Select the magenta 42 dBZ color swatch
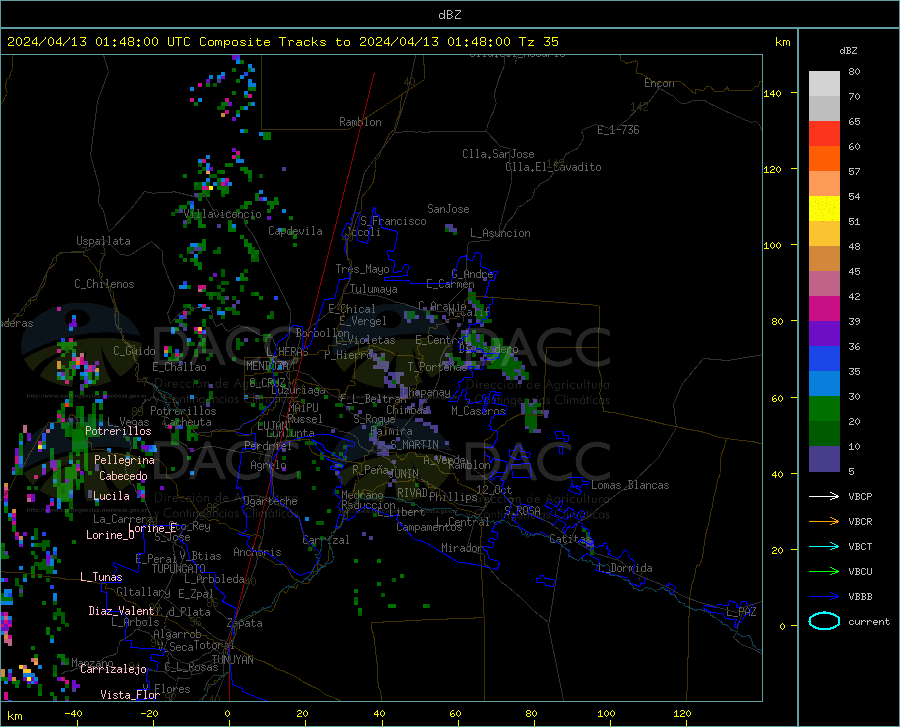Viewport: 900px width, 727px height. coord(824,309)
